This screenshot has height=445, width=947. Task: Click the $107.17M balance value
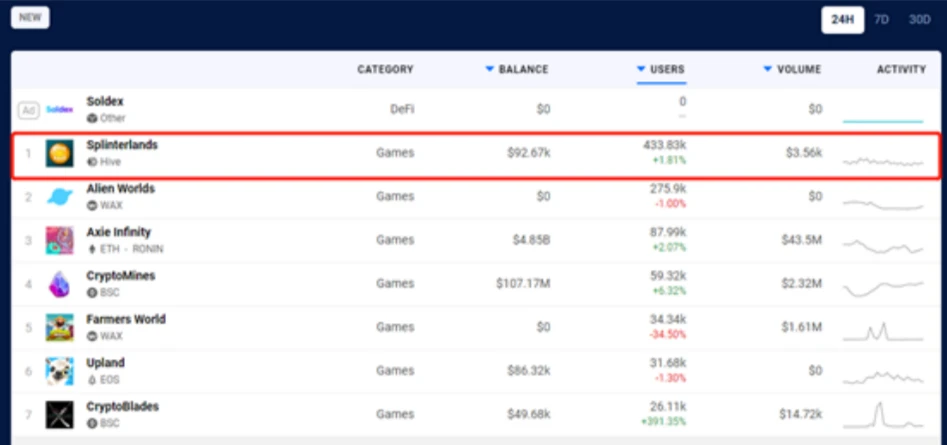(x=523, y=283)
